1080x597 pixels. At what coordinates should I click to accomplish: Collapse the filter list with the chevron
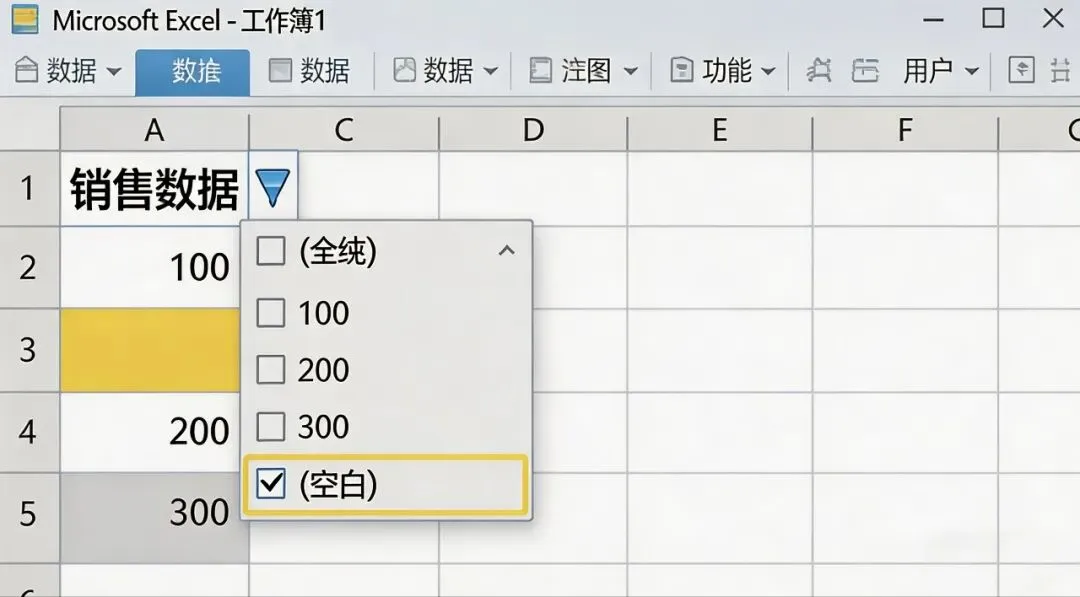point(506,250)
